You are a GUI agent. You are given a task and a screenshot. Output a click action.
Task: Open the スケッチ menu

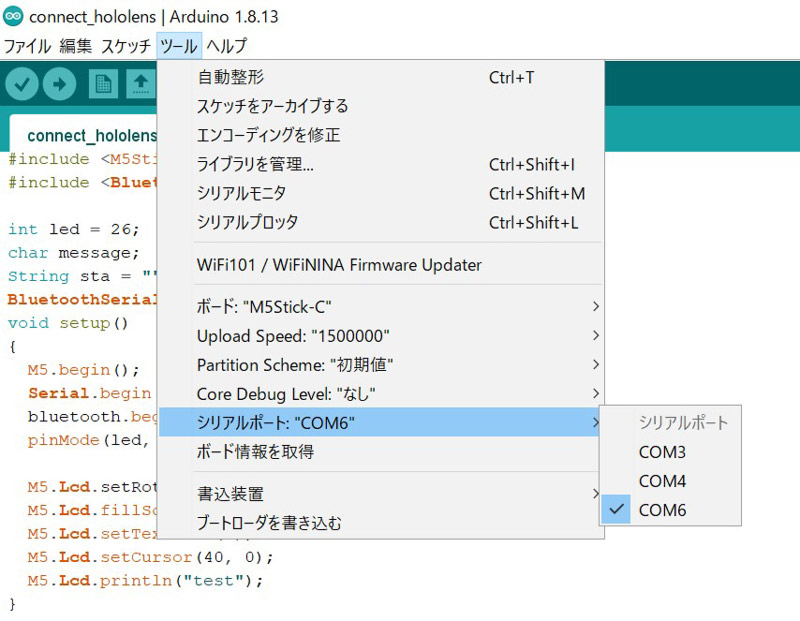126,46
